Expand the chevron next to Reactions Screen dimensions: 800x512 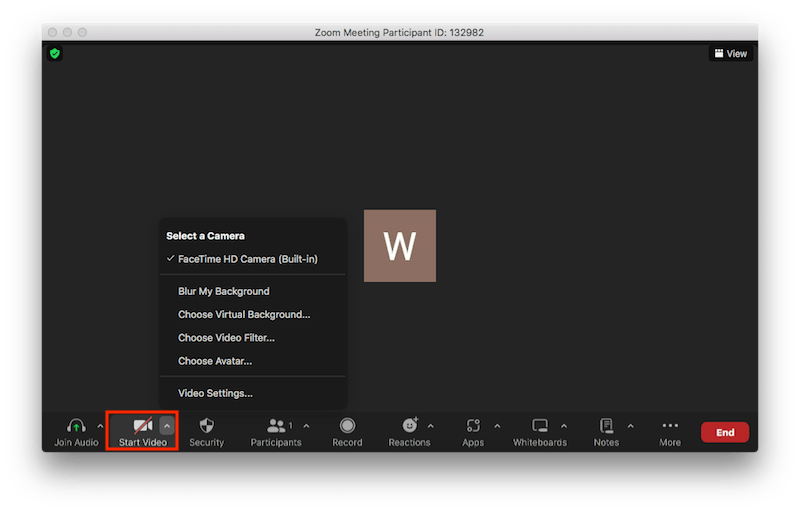431,426
